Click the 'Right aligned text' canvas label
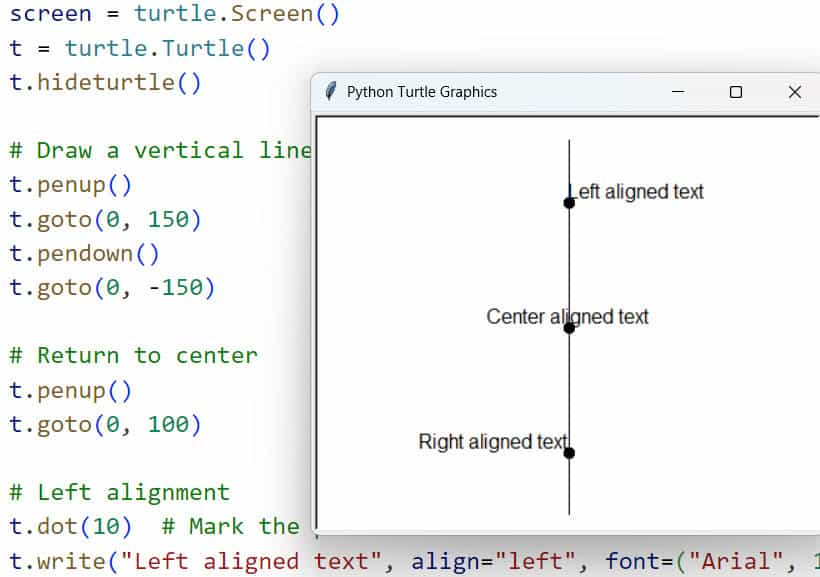The width and height of the screenshot is (820, 577). (x=492, y=442)
